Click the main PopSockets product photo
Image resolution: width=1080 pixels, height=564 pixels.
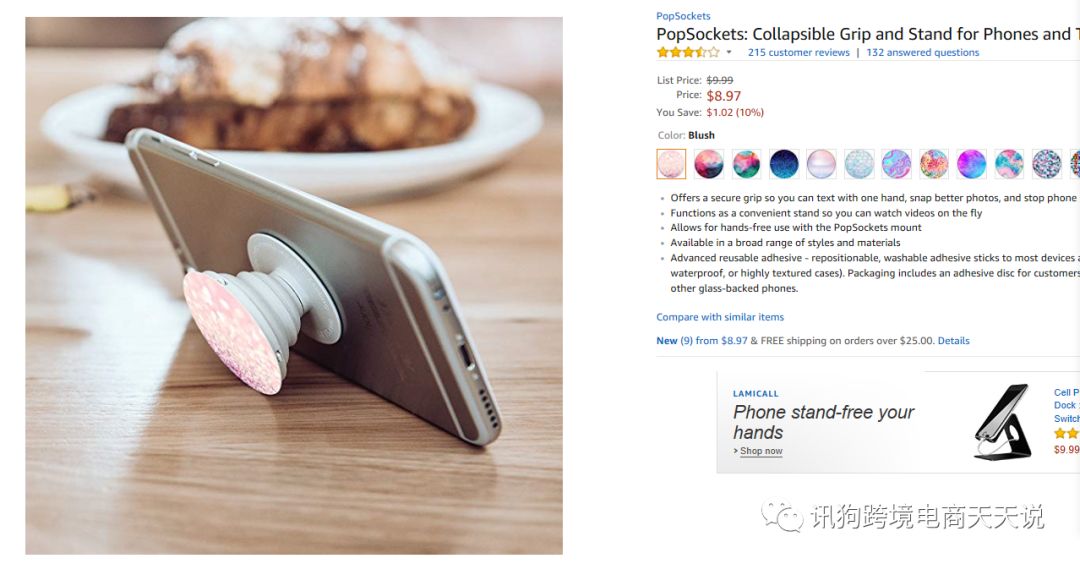(294, 285)
